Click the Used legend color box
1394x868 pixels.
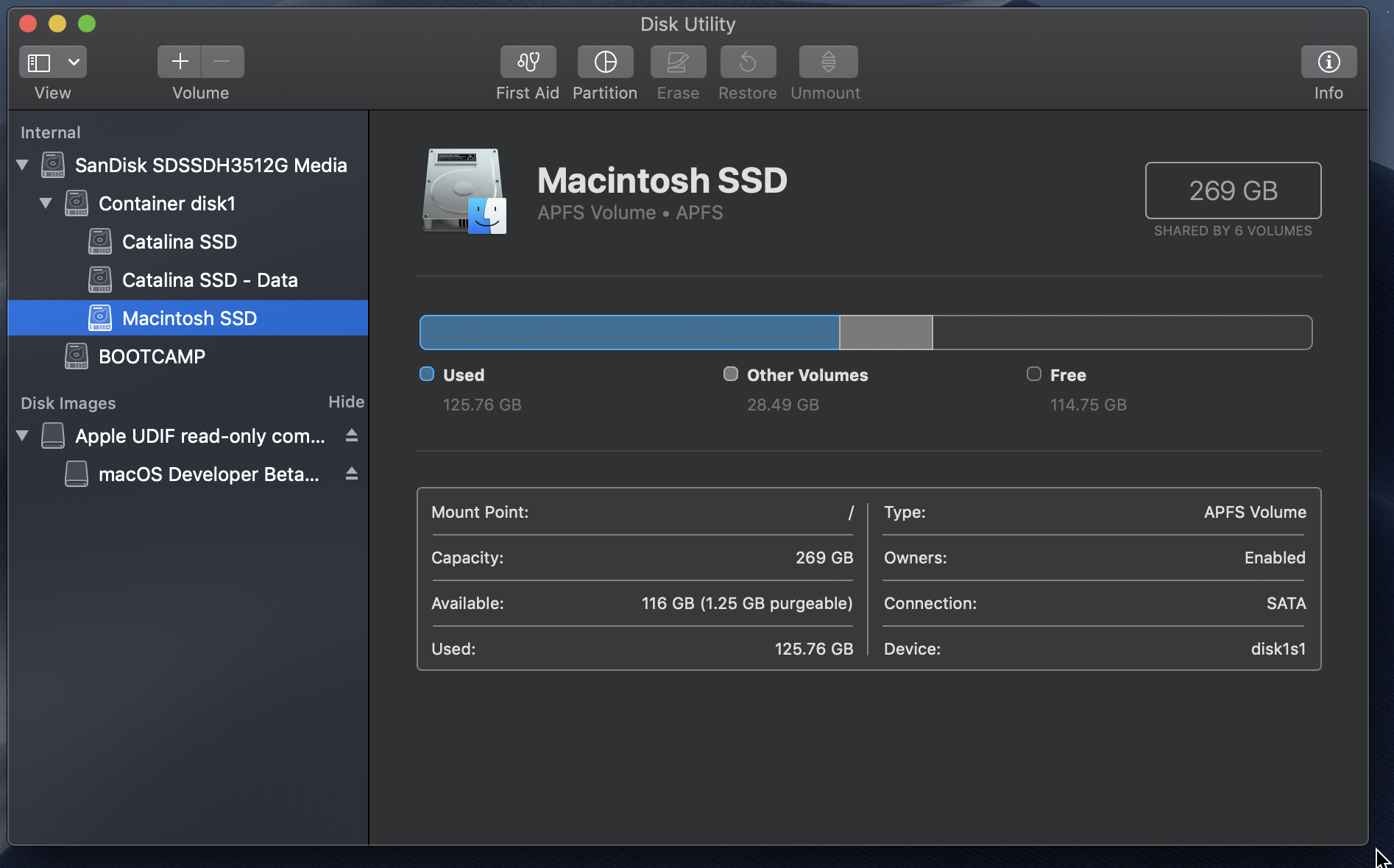click(x=427, y=374)
